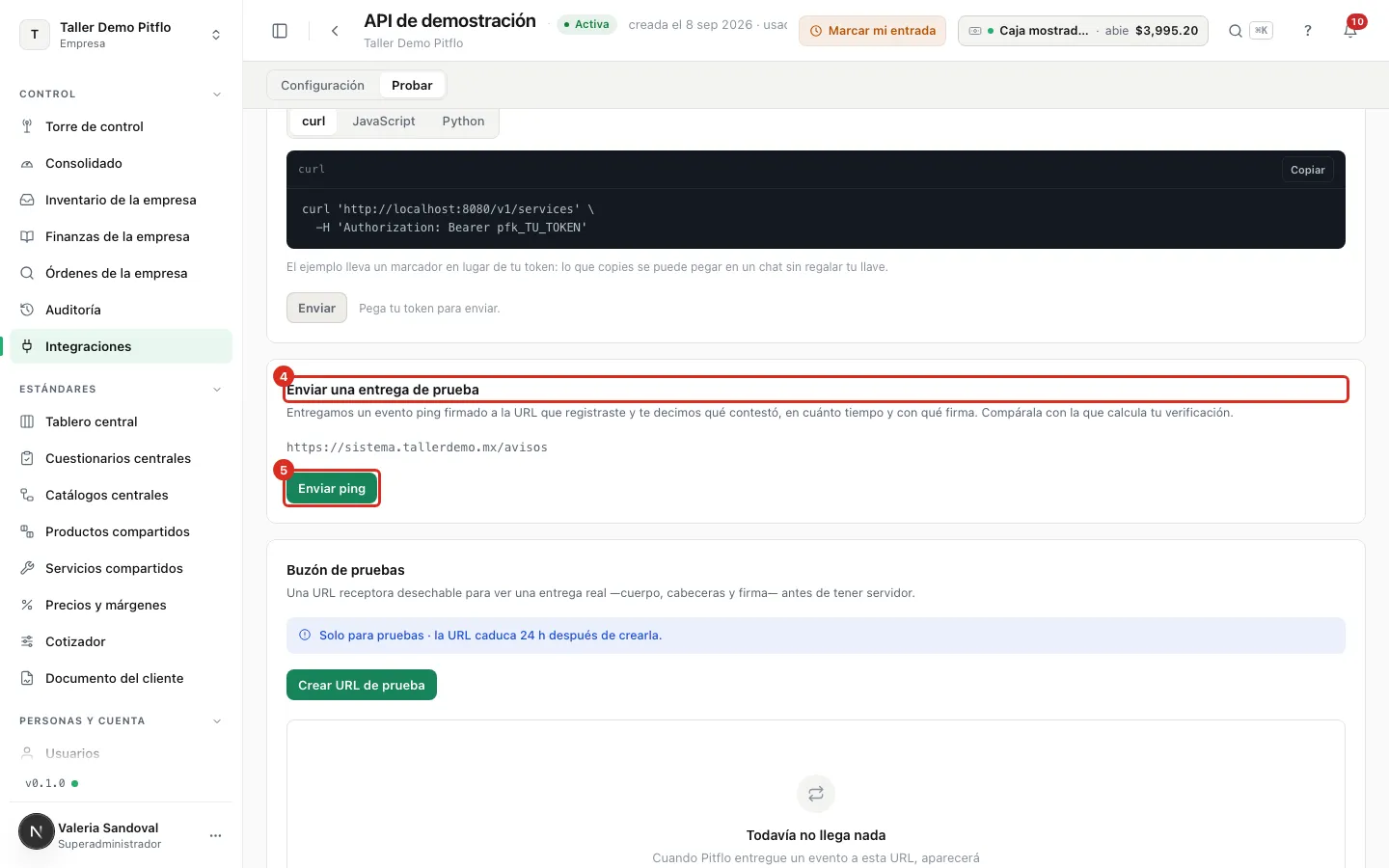Open Servicios compartidos
1389x868 pixels.
(x=121, y=568)
